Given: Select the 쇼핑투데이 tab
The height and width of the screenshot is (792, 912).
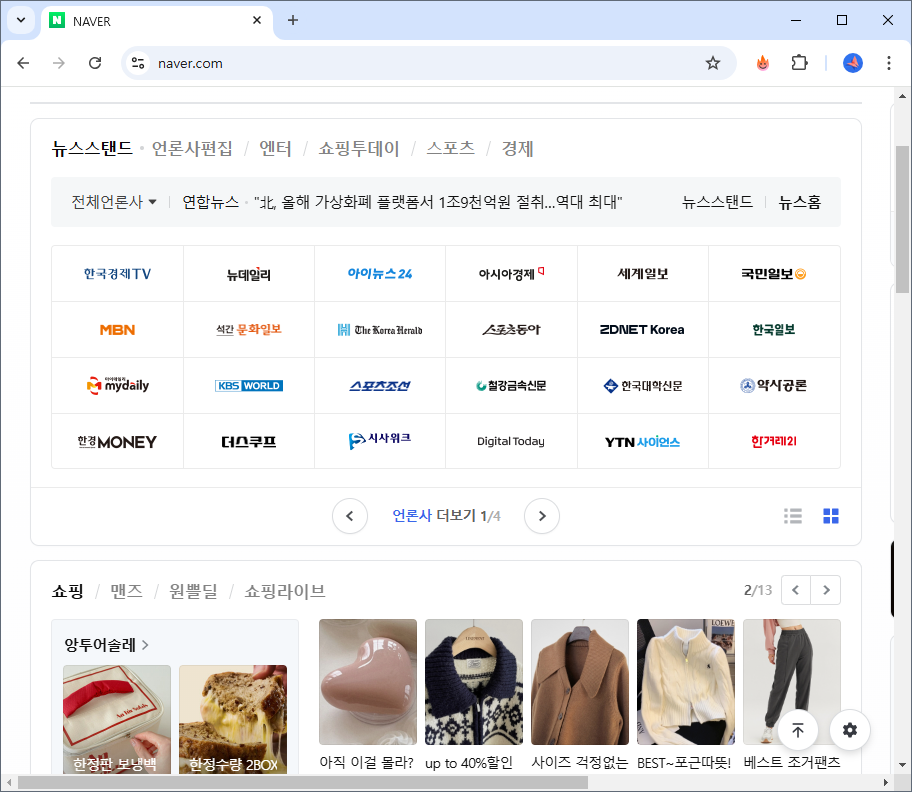Looking at the screenshot, I should [x=359, y=148].
